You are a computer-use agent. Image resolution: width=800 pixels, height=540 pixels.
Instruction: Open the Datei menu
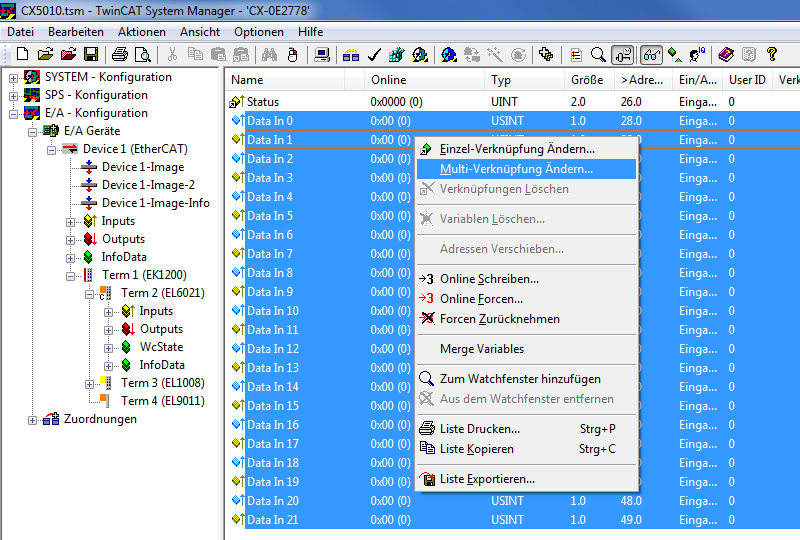pos(20,32)
